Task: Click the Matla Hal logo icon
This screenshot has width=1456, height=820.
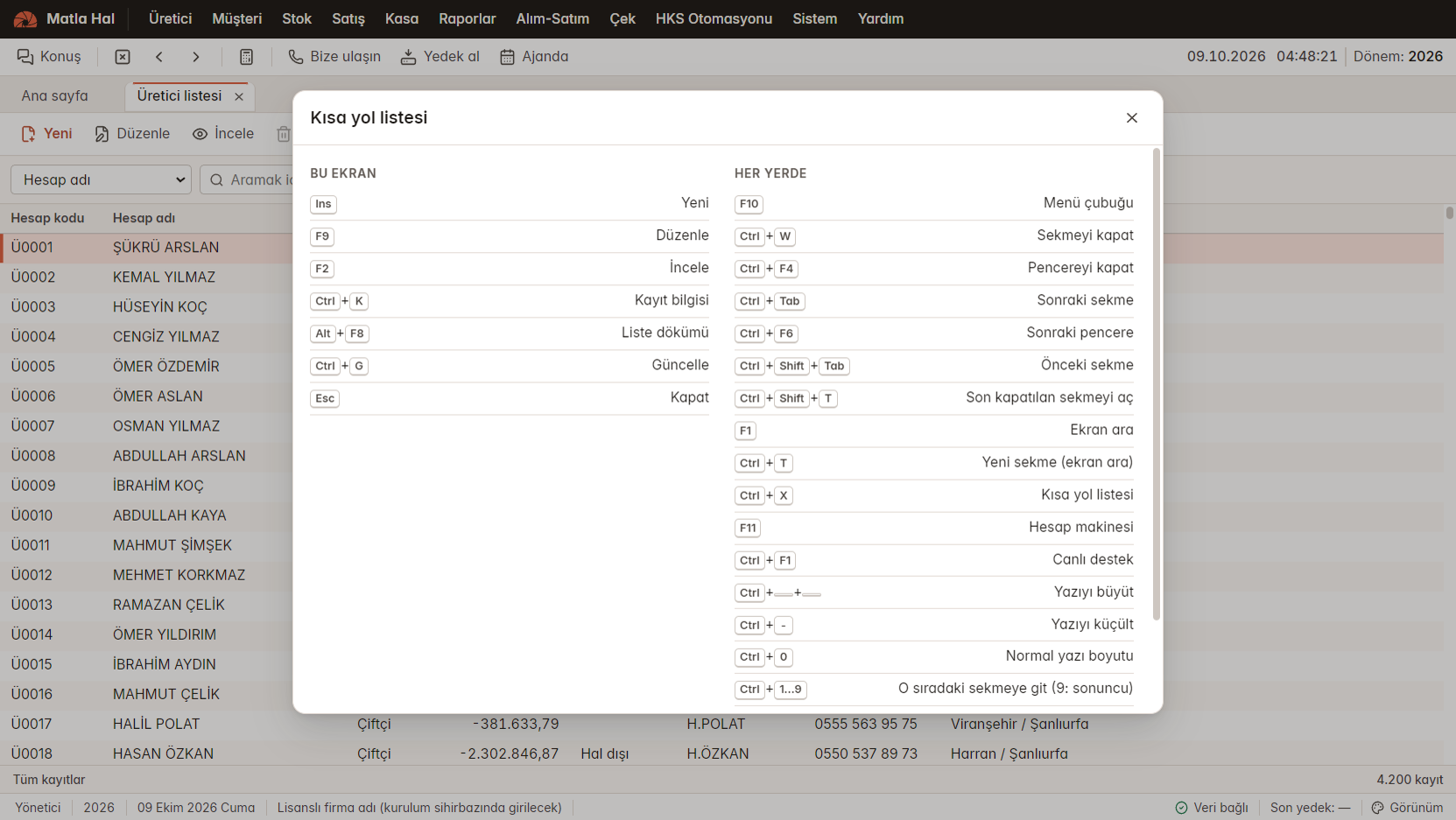Action: point(25,19)
